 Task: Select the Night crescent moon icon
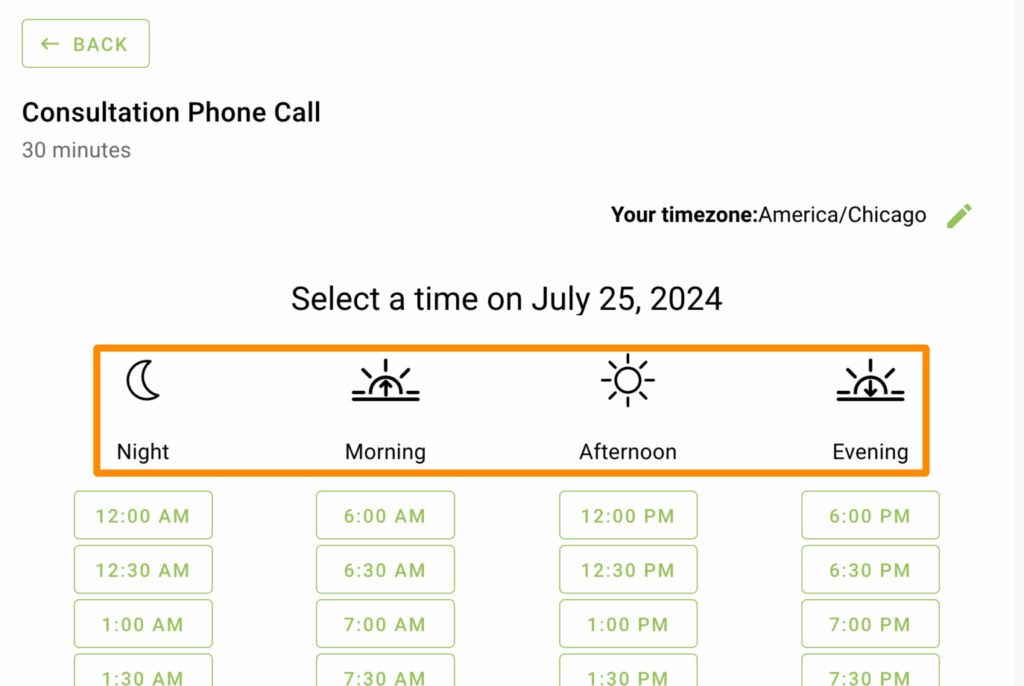(x=142, y=380)
